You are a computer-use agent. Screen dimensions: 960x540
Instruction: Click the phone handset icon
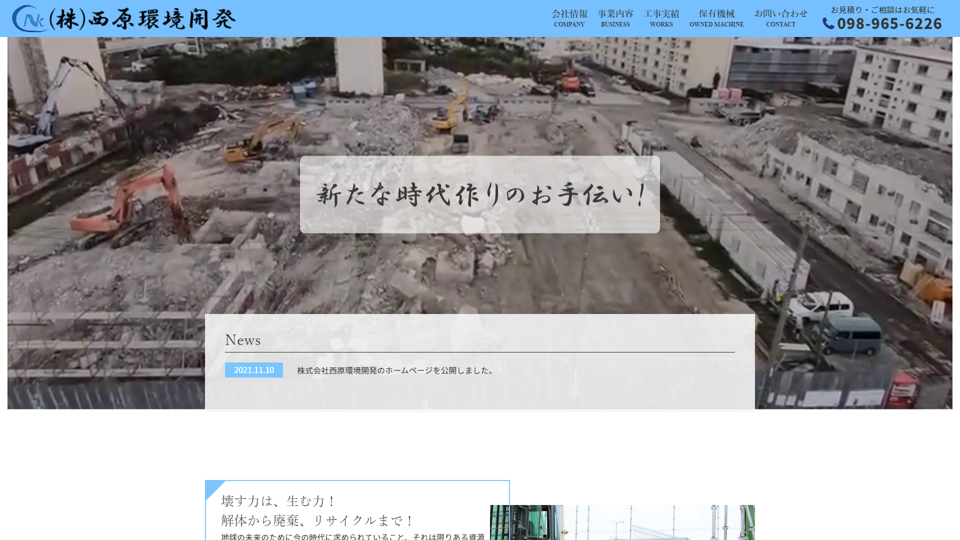(828, 23)
